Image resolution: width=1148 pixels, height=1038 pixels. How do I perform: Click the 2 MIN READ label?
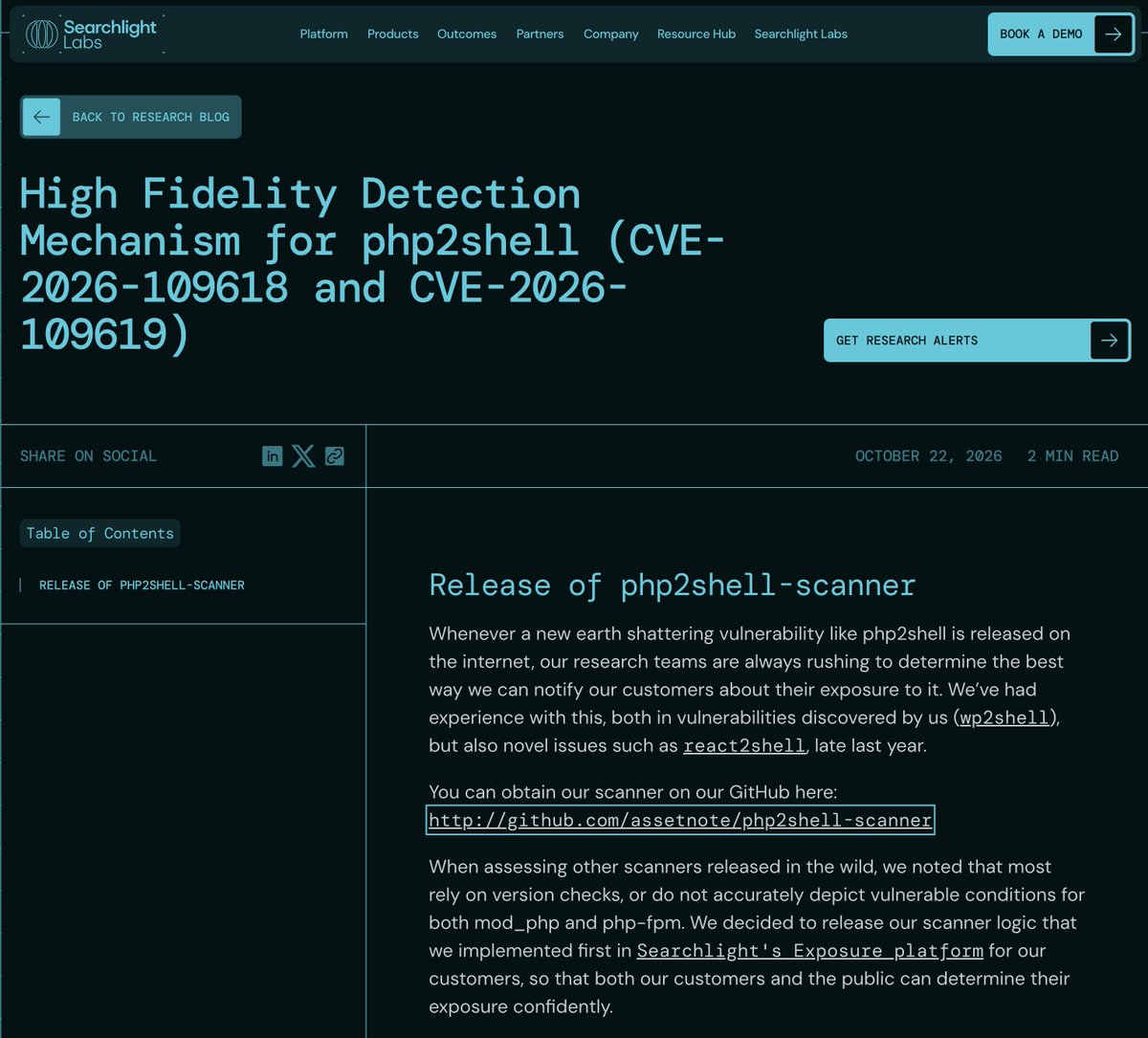tap(1072, 455)
